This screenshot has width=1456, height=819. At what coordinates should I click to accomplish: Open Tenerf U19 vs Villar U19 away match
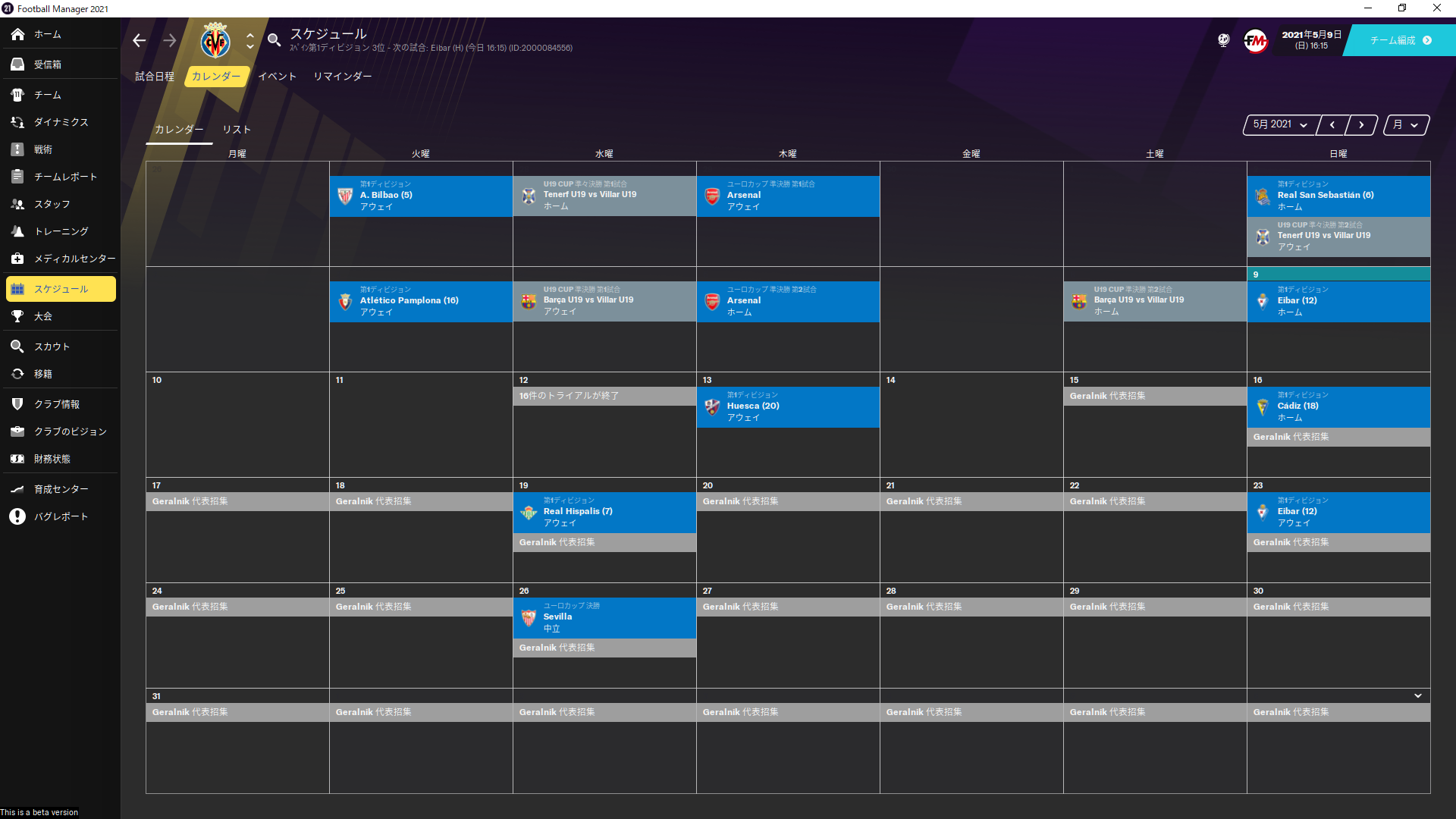(1338, 237)
